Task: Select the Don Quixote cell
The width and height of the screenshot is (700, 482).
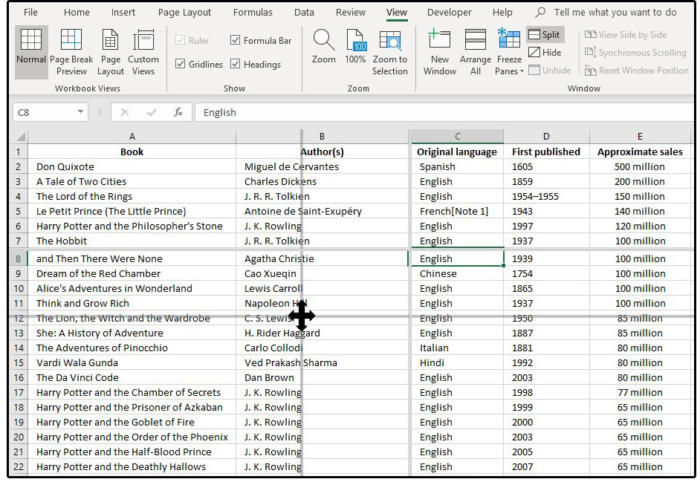Action: (132, 166)
